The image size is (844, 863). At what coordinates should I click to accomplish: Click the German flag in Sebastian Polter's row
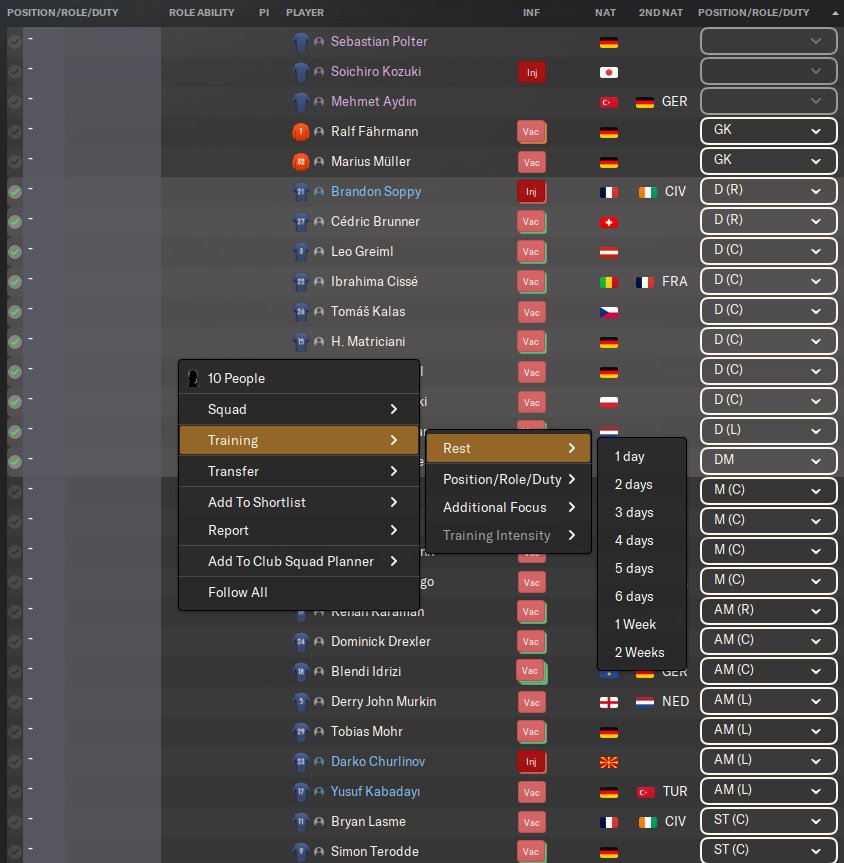coord(608,42)
